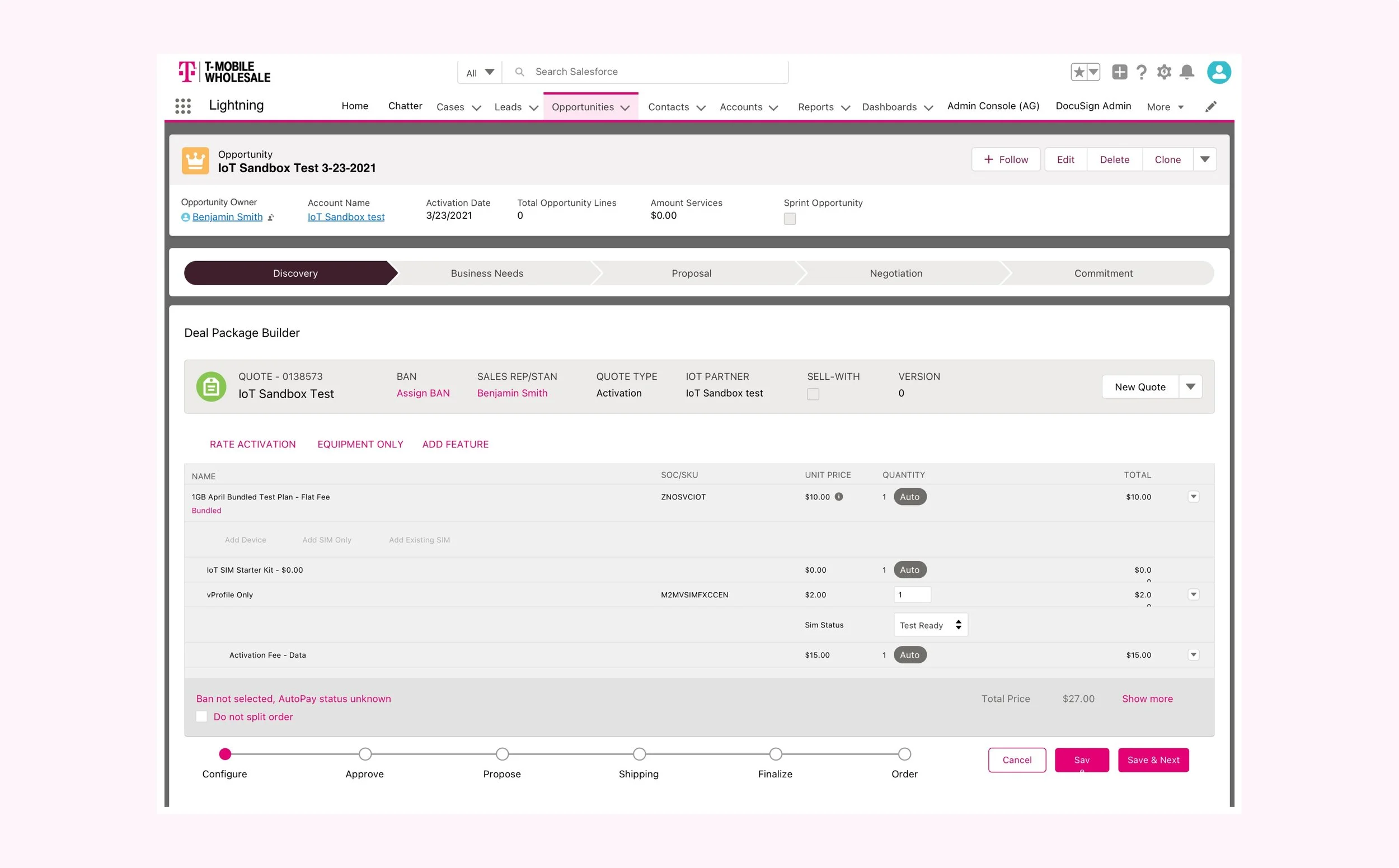This screenshot has height=868, width=1399.
Task: Open more actions dropdown next to Clone
Action: tap(1205, 159)
